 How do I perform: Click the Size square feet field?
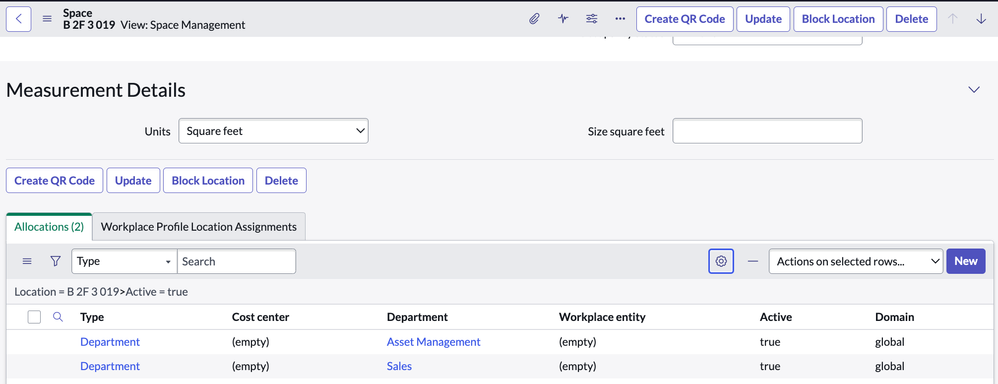(767, 131)
